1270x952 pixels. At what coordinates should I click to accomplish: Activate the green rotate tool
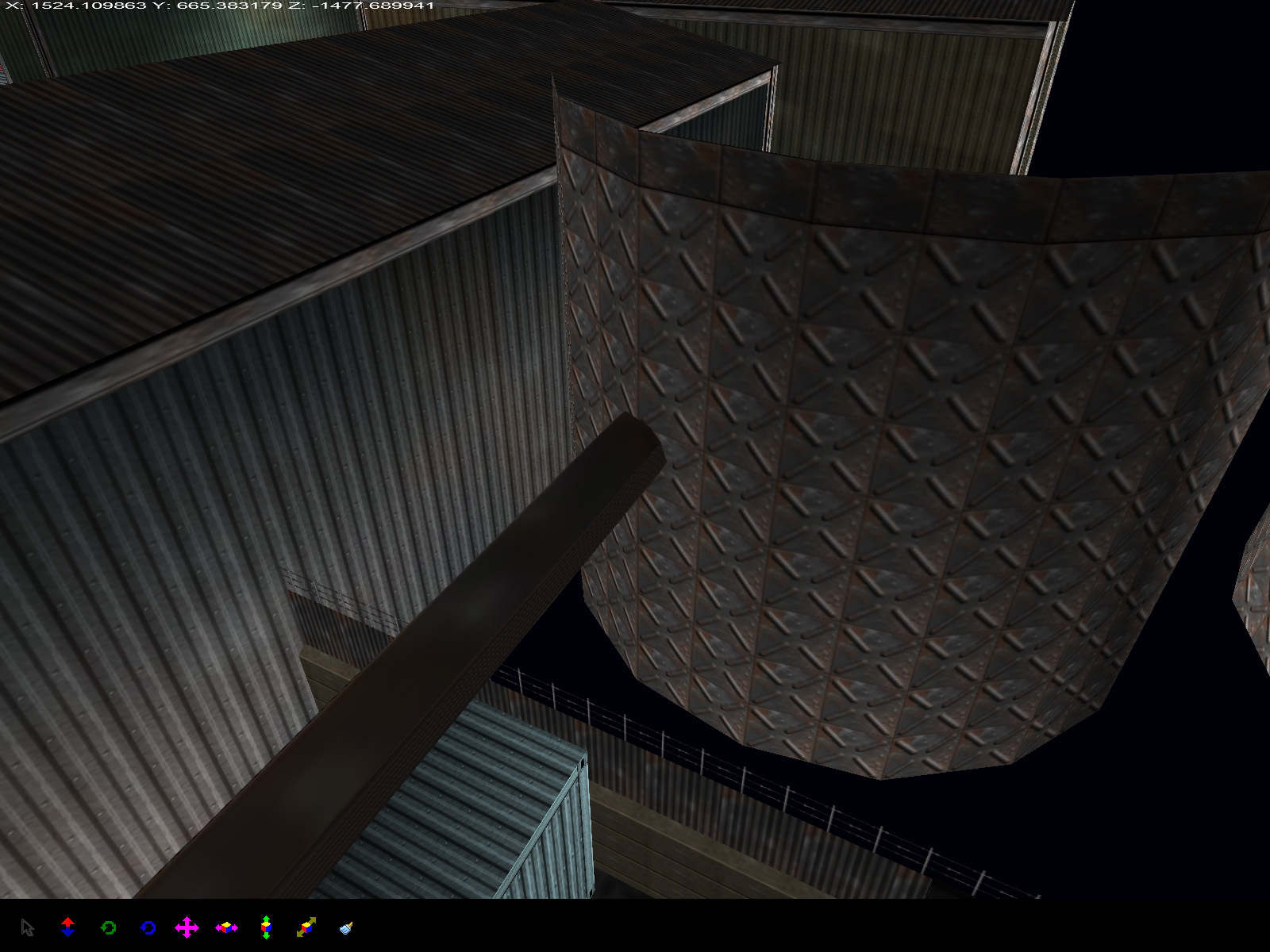108,927
